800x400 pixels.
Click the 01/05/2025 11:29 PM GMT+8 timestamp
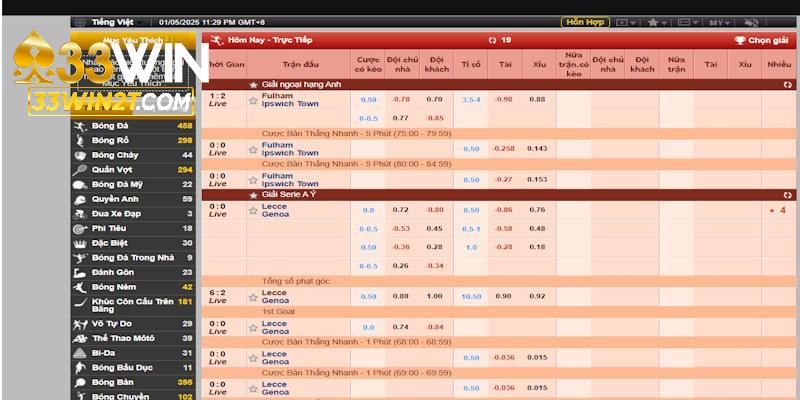coord(212,22)
